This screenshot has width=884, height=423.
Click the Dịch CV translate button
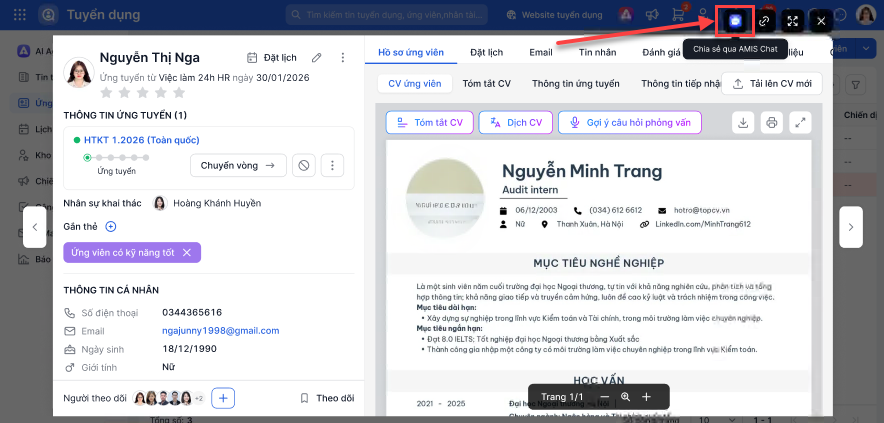click(516, 122)
